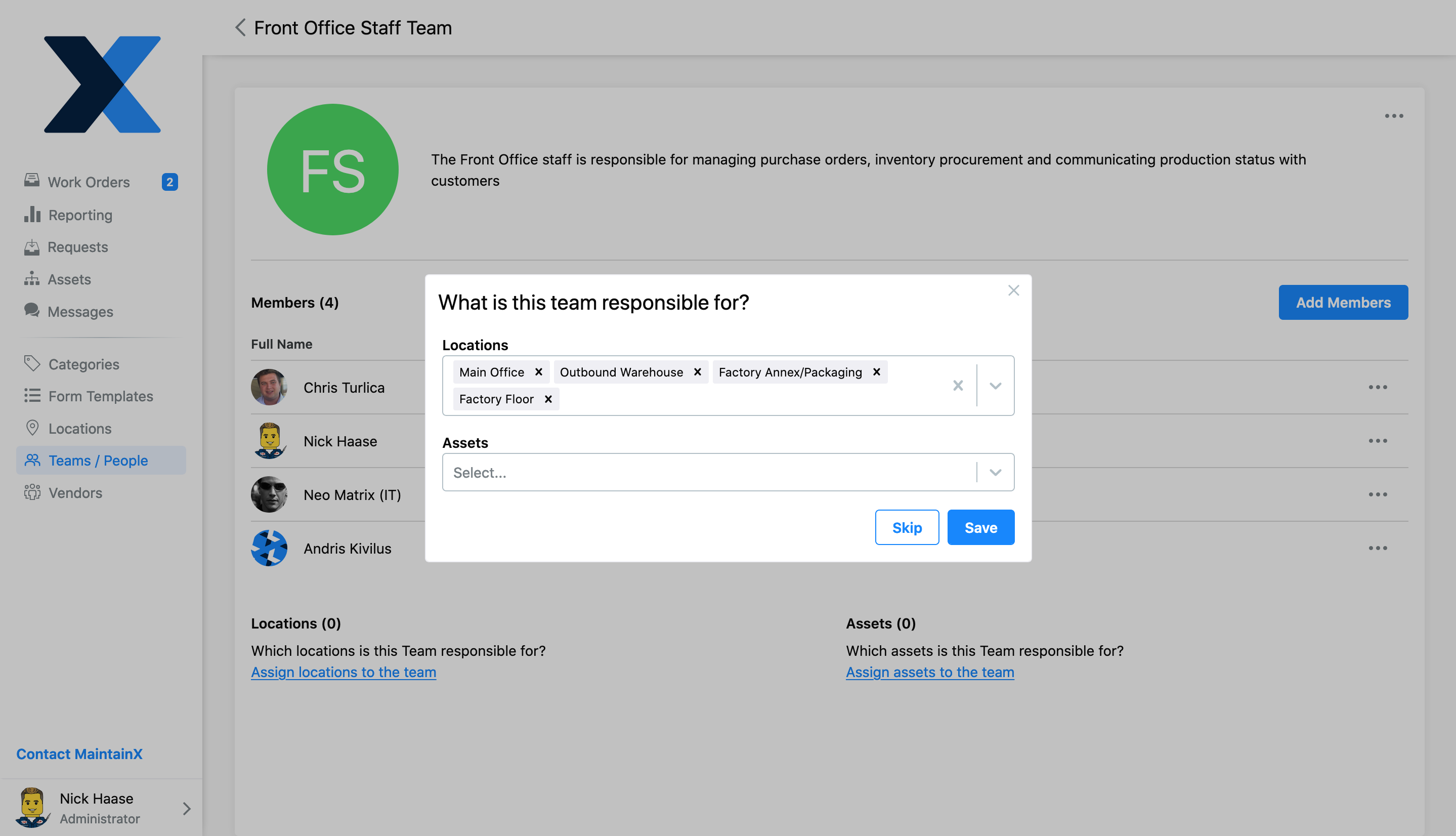Click the Messages speech bubble icon
The image size is (1456, 836).
pos(32,310)
